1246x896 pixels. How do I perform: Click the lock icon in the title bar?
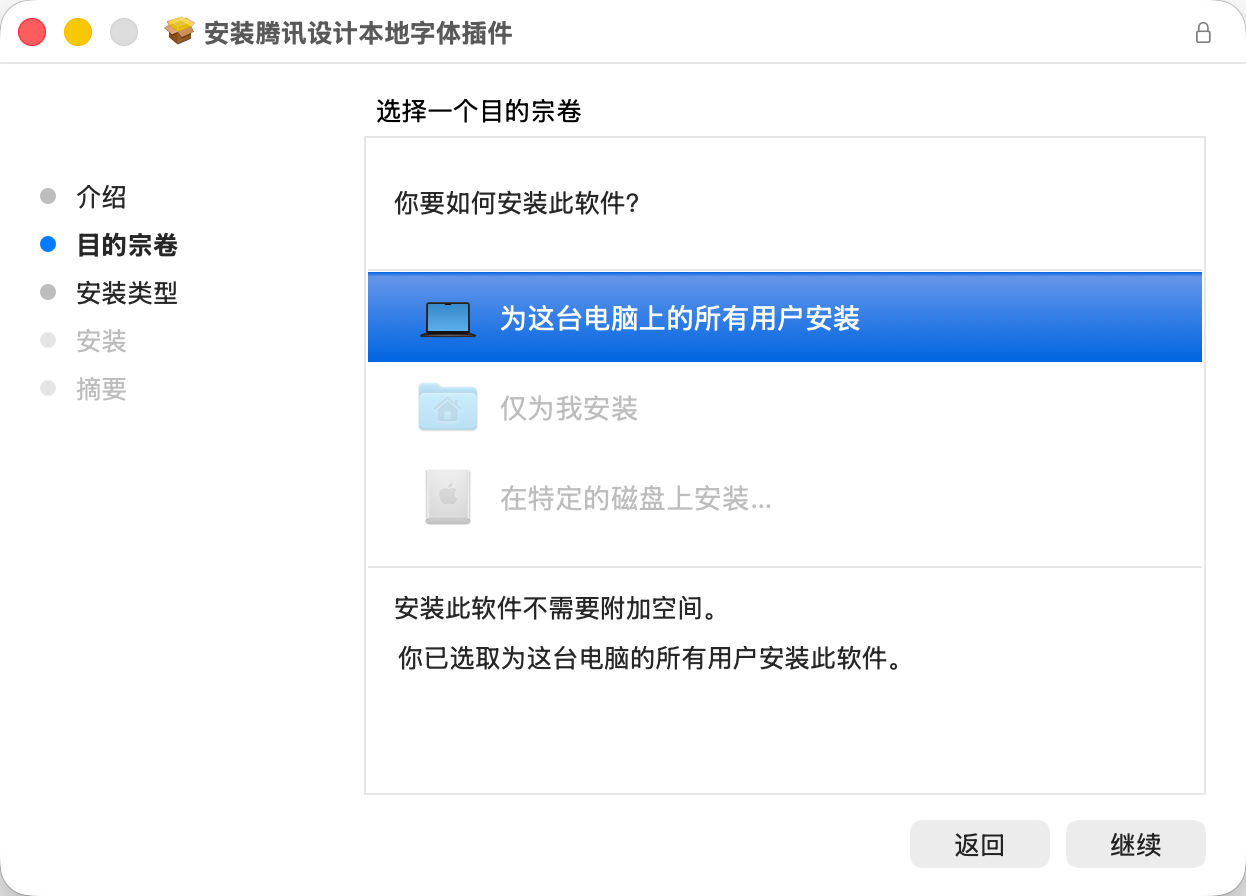1204,32
